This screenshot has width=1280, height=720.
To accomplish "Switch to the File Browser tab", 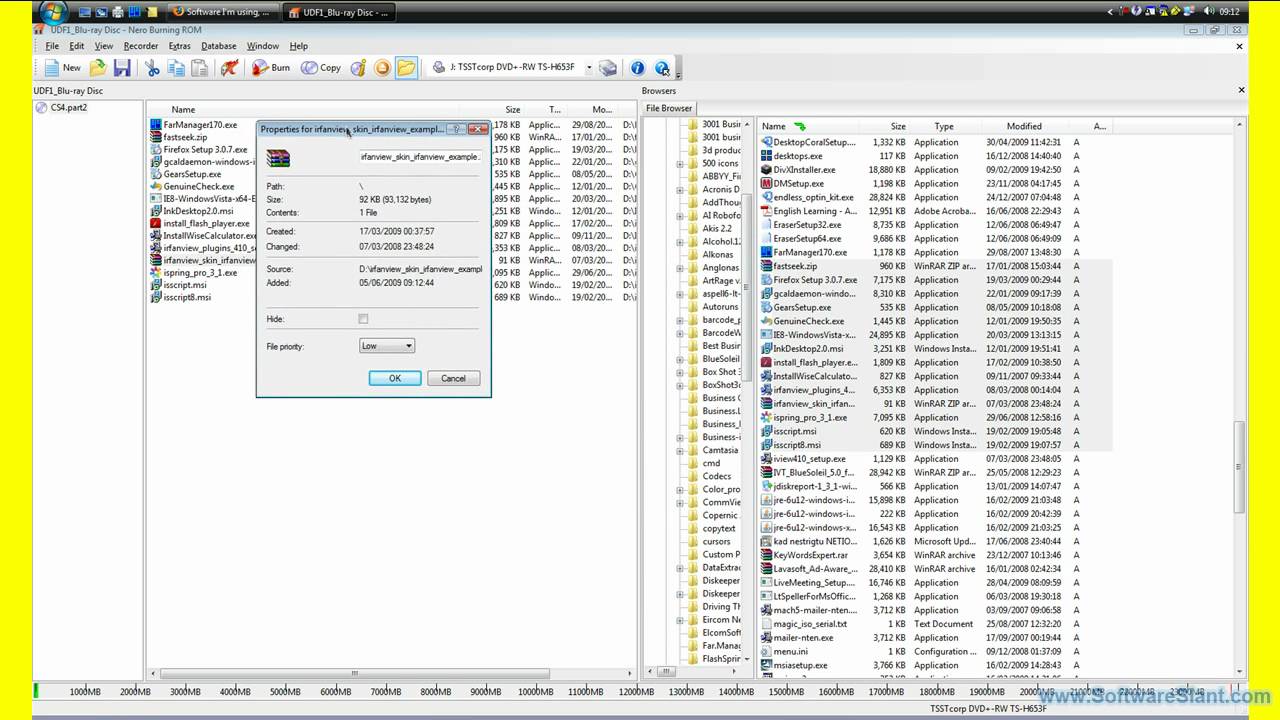I will 669,108.
